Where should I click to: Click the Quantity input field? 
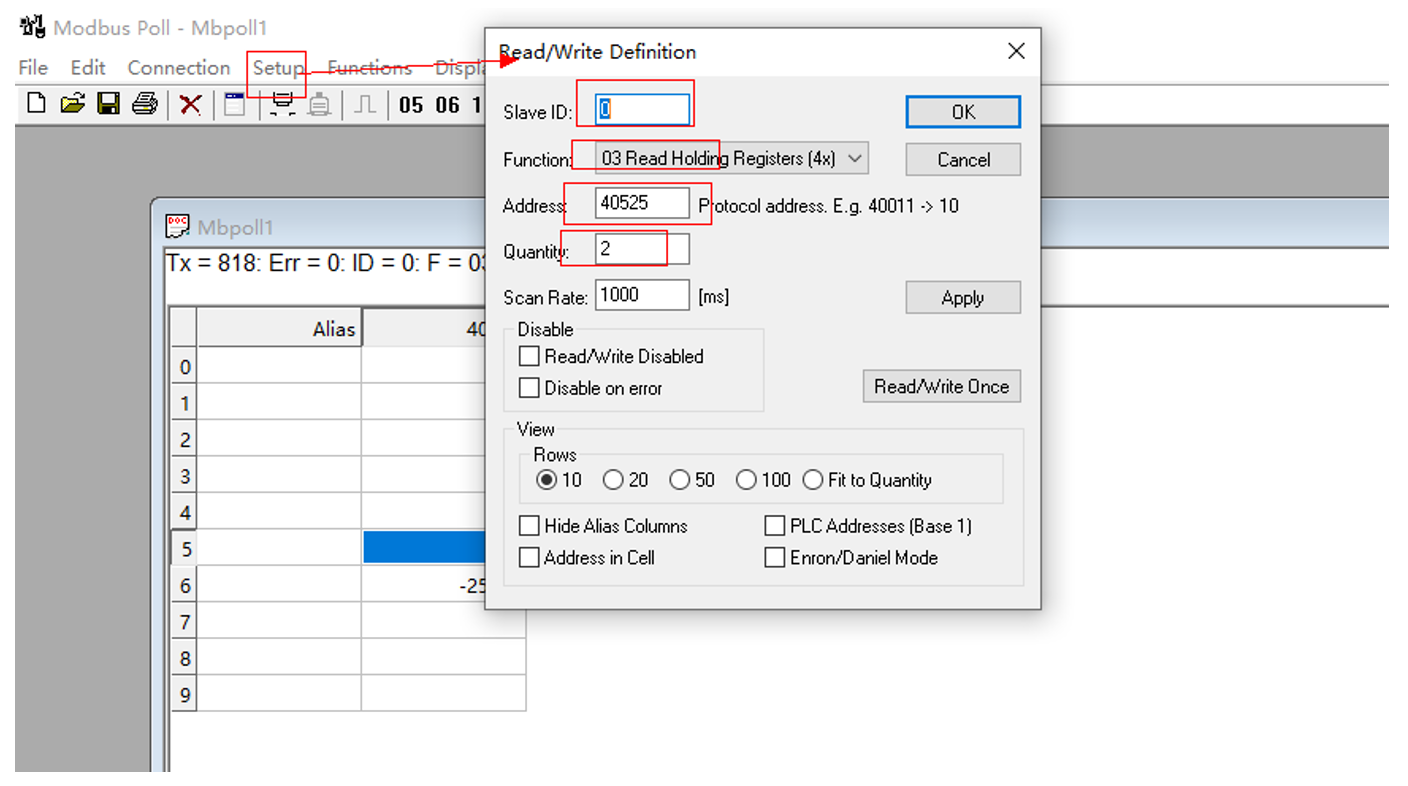(642, 249)
